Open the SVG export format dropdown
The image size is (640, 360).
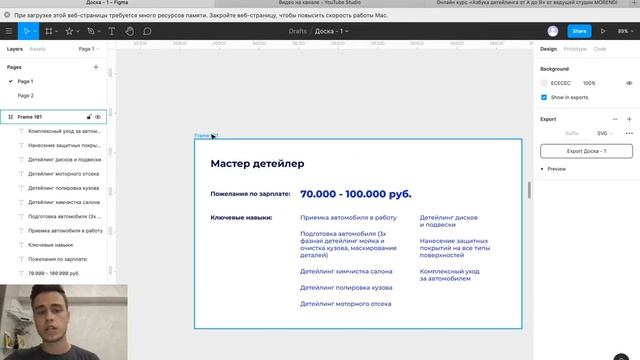[x=604, y=133]
